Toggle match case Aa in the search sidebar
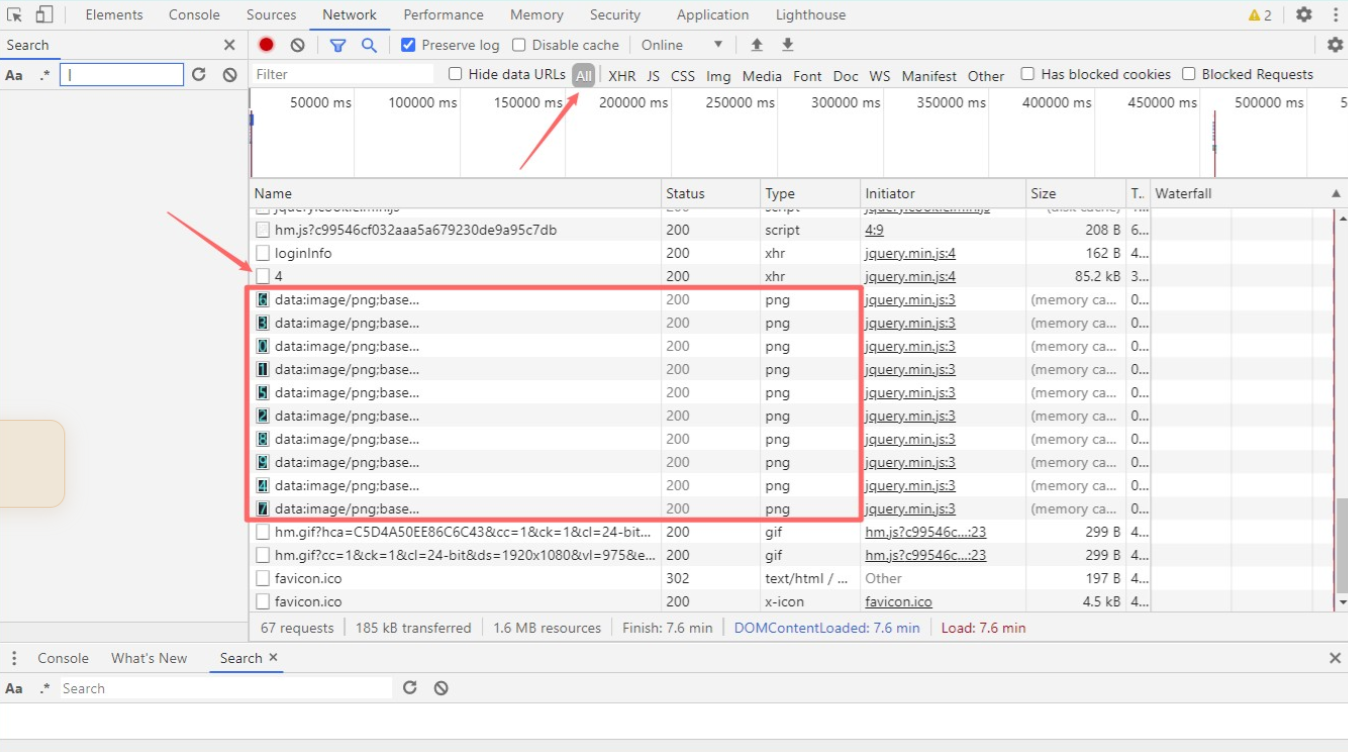 (x=14, y=75)
